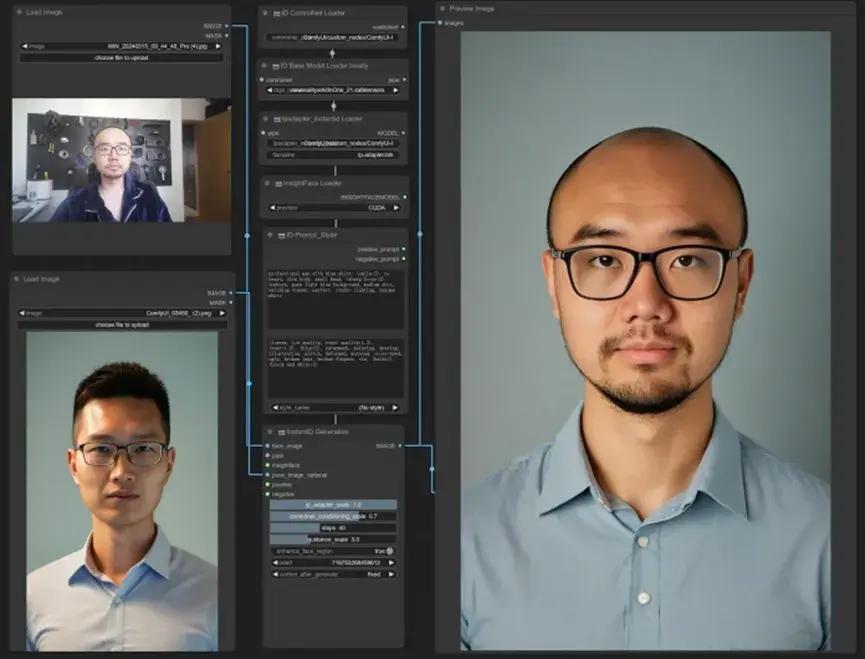865x659 pixels.
Task: Increase the seed value with right arrow
Action: pos(393,563)
